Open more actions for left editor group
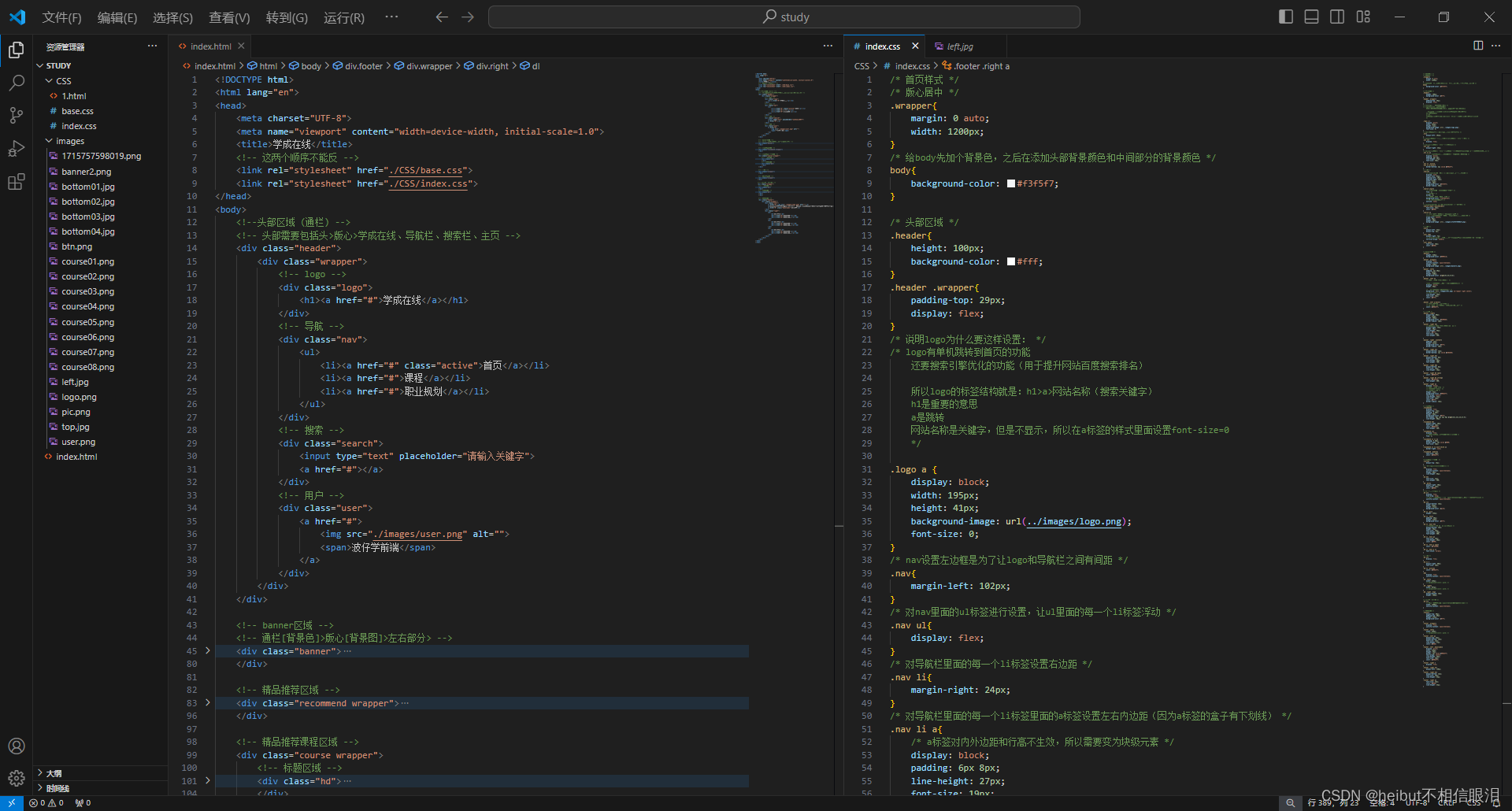This screenshot has height=811, width=1512. 828,46
